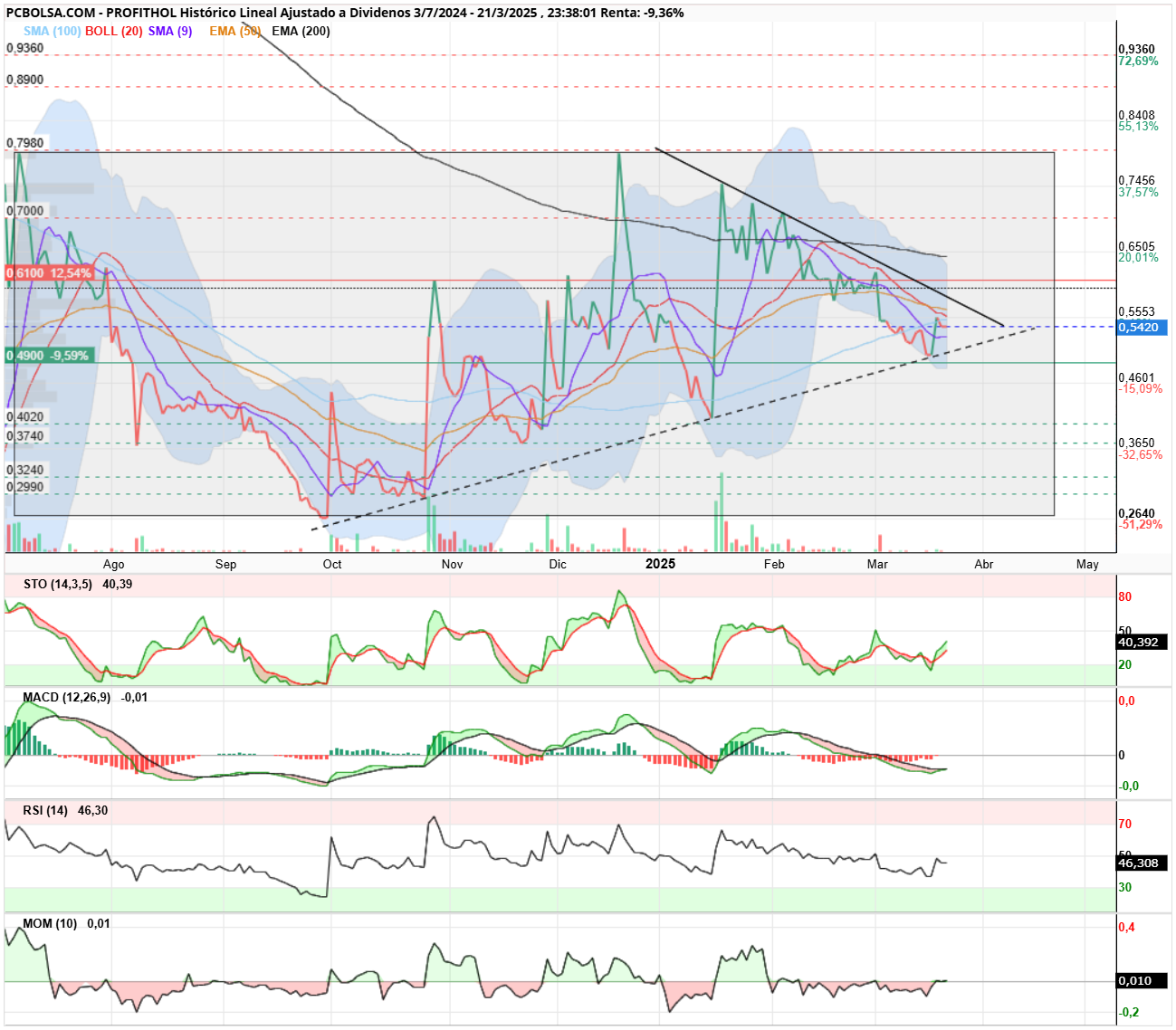1176x1030 pixels.
Task: Click the -32,65% axis percentage
Action: [x=1141, y=455]
